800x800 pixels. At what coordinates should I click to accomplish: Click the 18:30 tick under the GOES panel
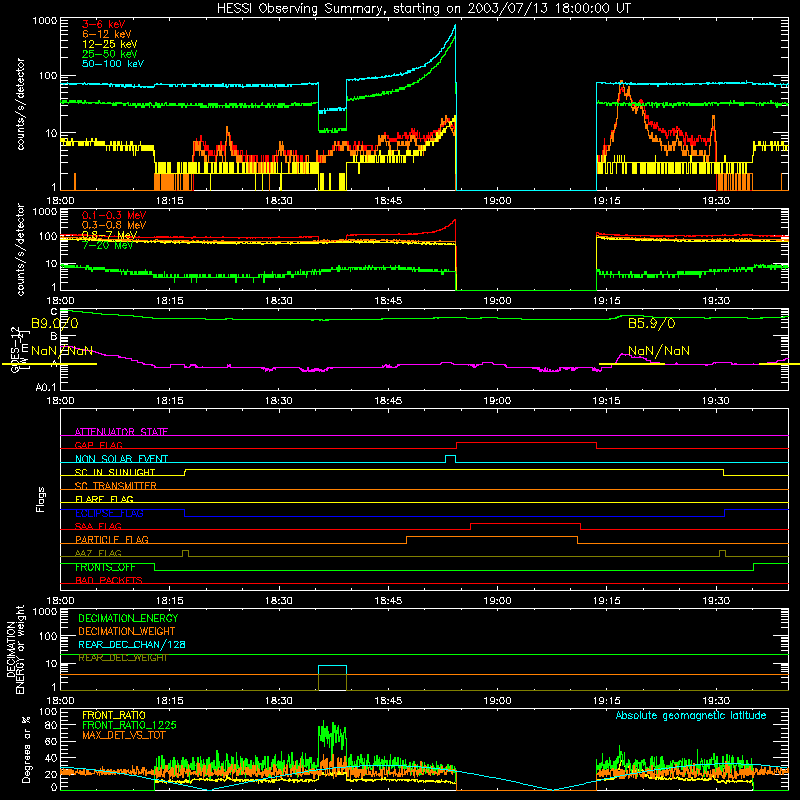pyautogui.click(x=279, y=401)
